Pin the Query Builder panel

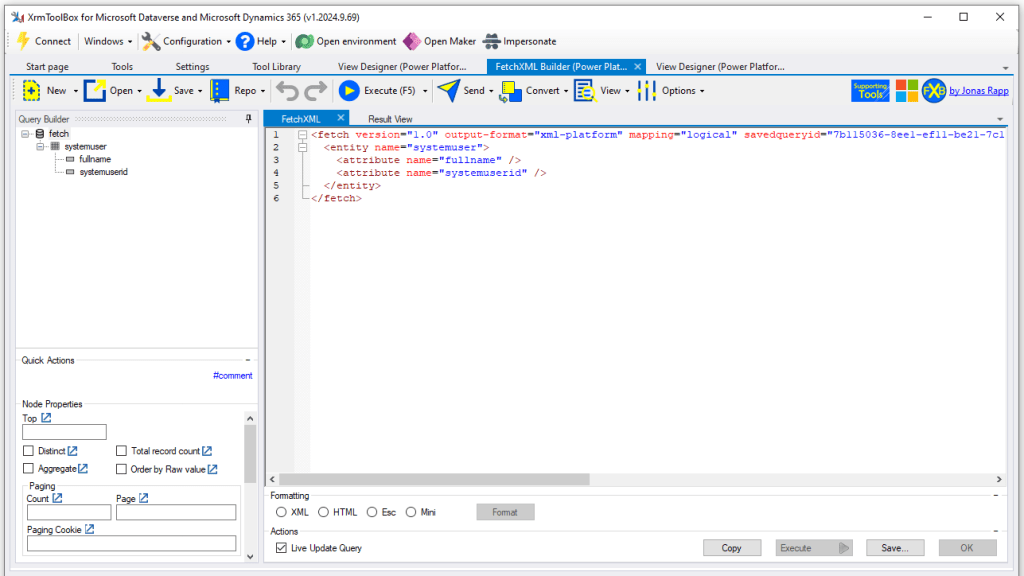(x=249, y=119)
